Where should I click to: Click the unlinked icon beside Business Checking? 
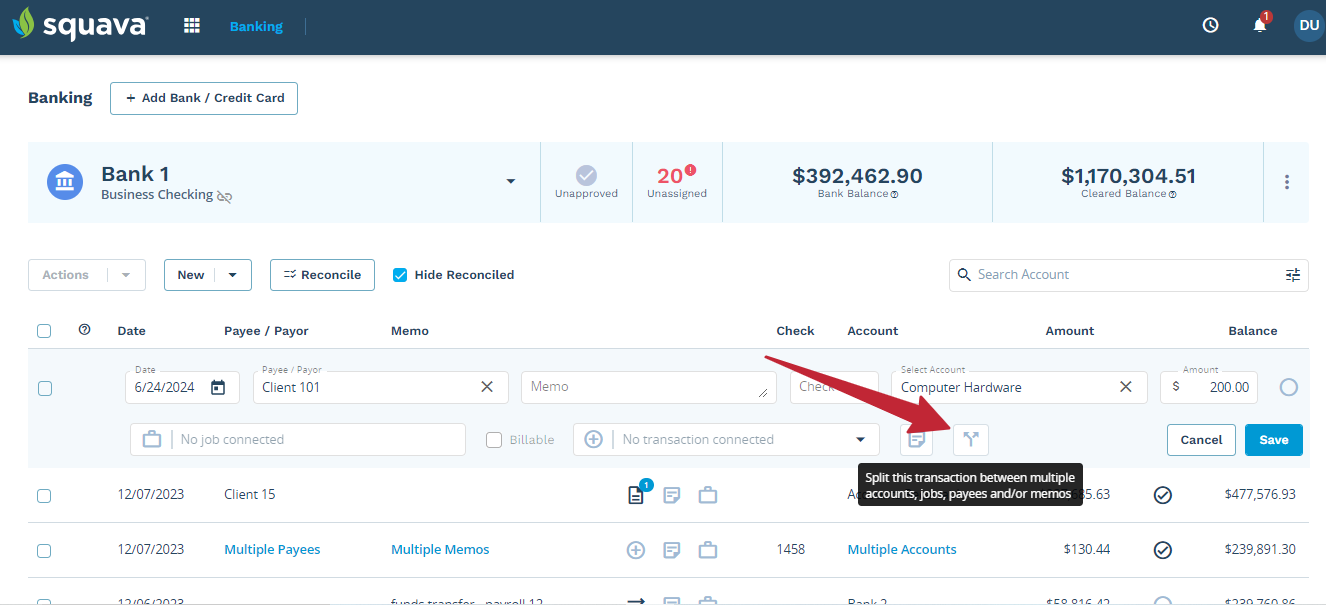[225, 196]
